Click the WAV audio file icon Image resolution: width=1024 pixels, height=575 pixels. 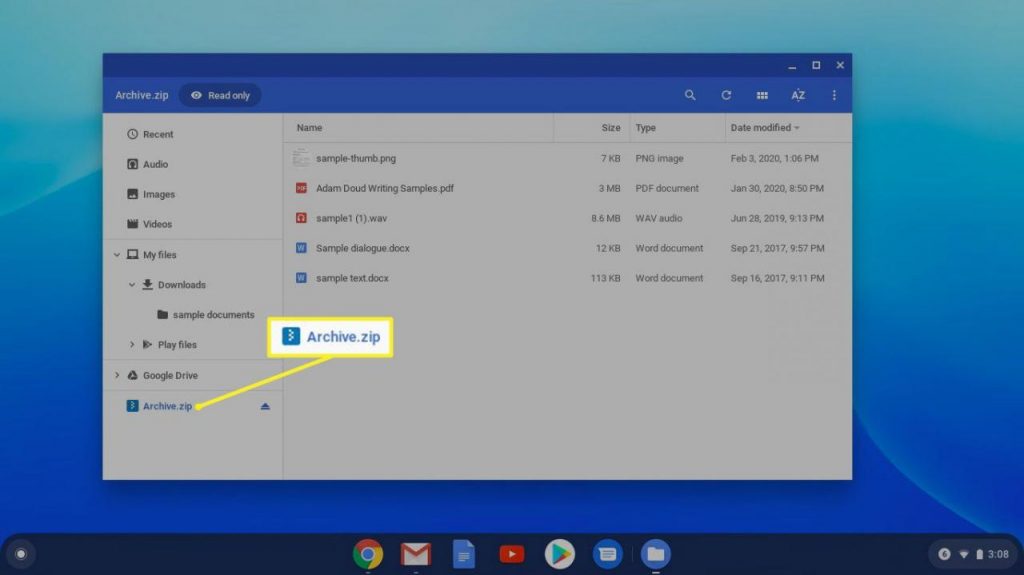(x=301, y=218)
